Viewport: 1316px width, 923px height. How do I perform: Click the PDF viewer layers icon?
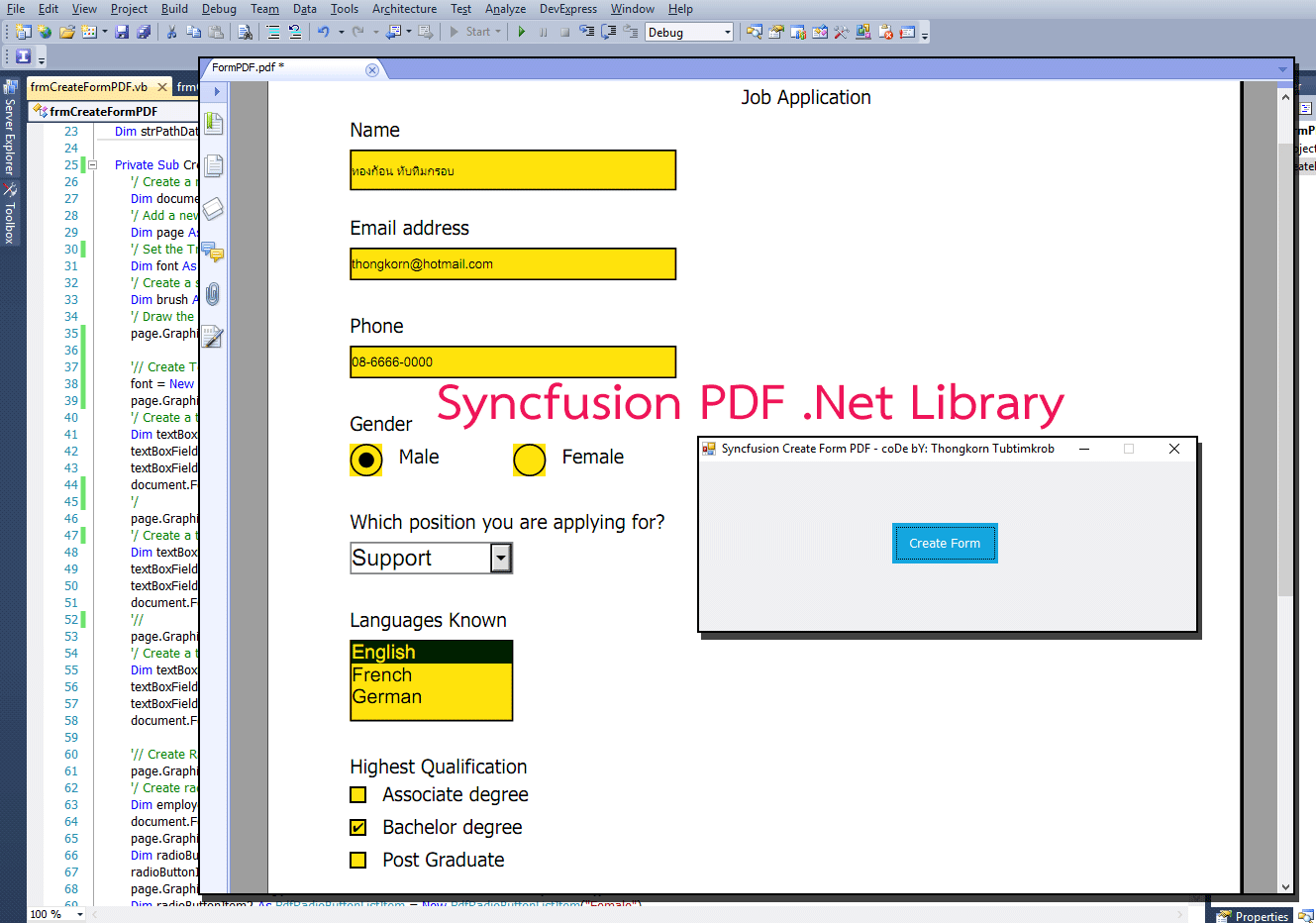[x=213, y=209]
